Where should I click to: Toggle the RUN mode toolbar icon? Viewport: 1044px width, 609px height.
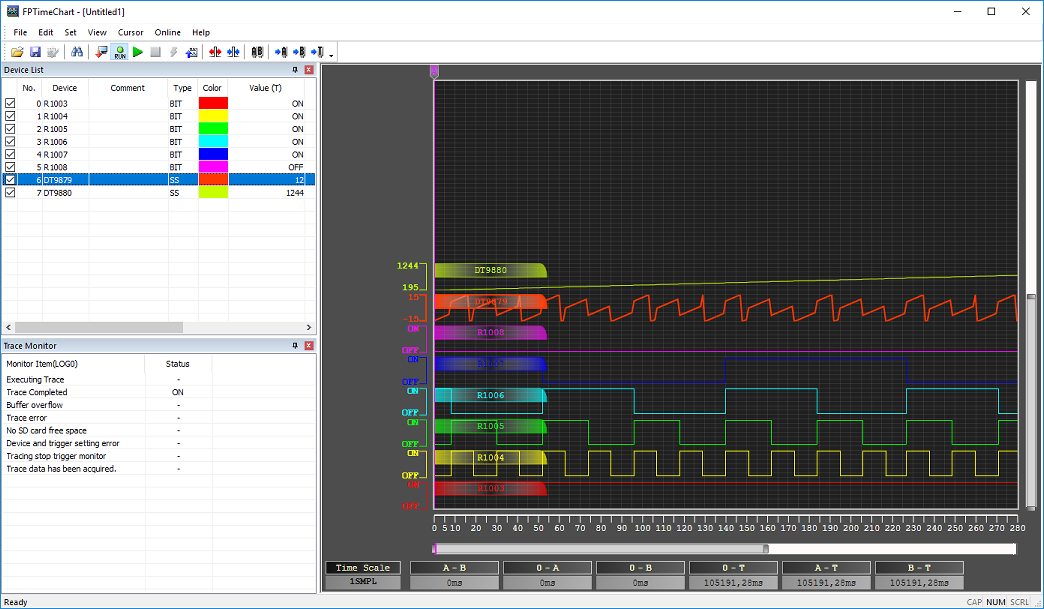click(120, 52)
